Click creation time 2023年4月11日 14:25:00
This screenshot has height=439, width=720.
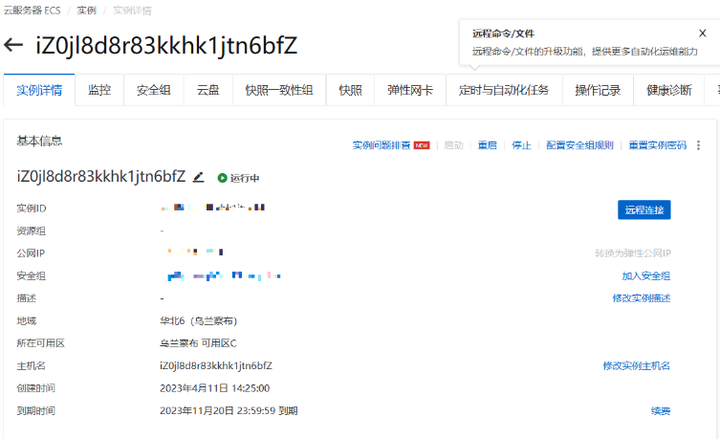(x=214, y=388)
